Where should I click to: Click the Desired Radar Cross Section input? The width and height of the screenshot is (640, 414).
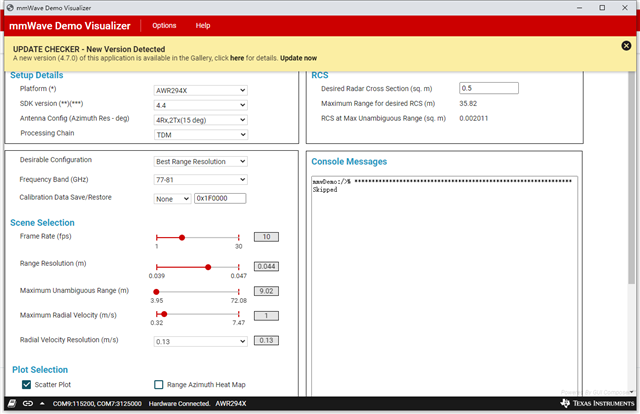489,88
